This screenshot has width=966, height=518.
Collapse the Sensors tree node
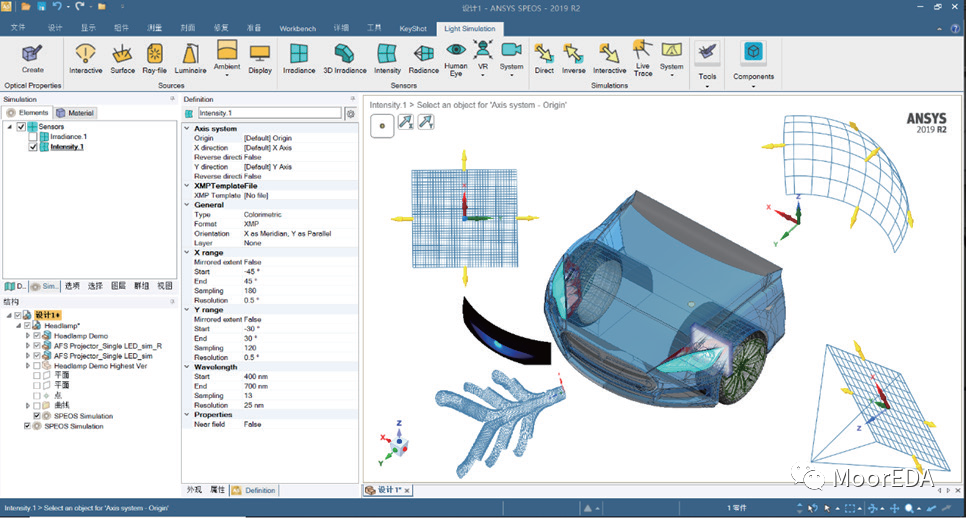click(x=10, y=126)
